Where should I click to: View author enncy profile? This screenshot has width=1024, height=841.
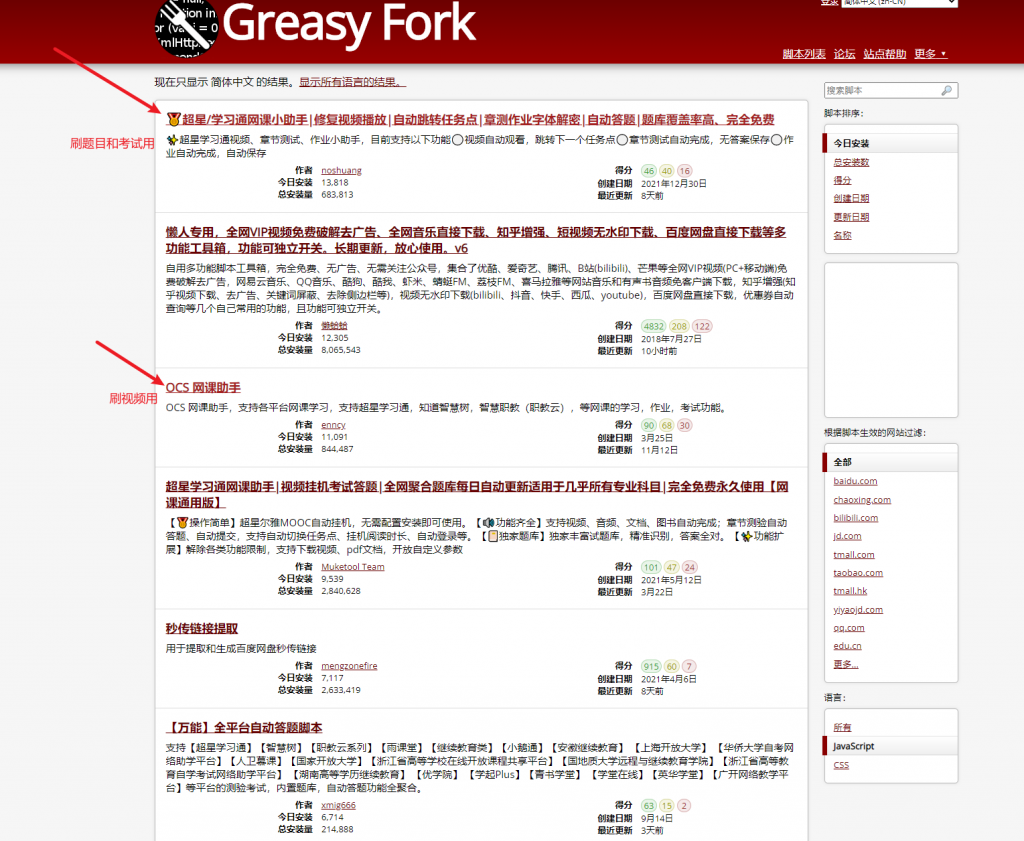coord(333,425)
